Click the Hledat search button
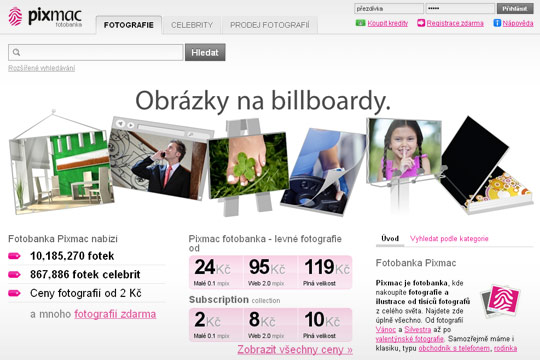 205,52
